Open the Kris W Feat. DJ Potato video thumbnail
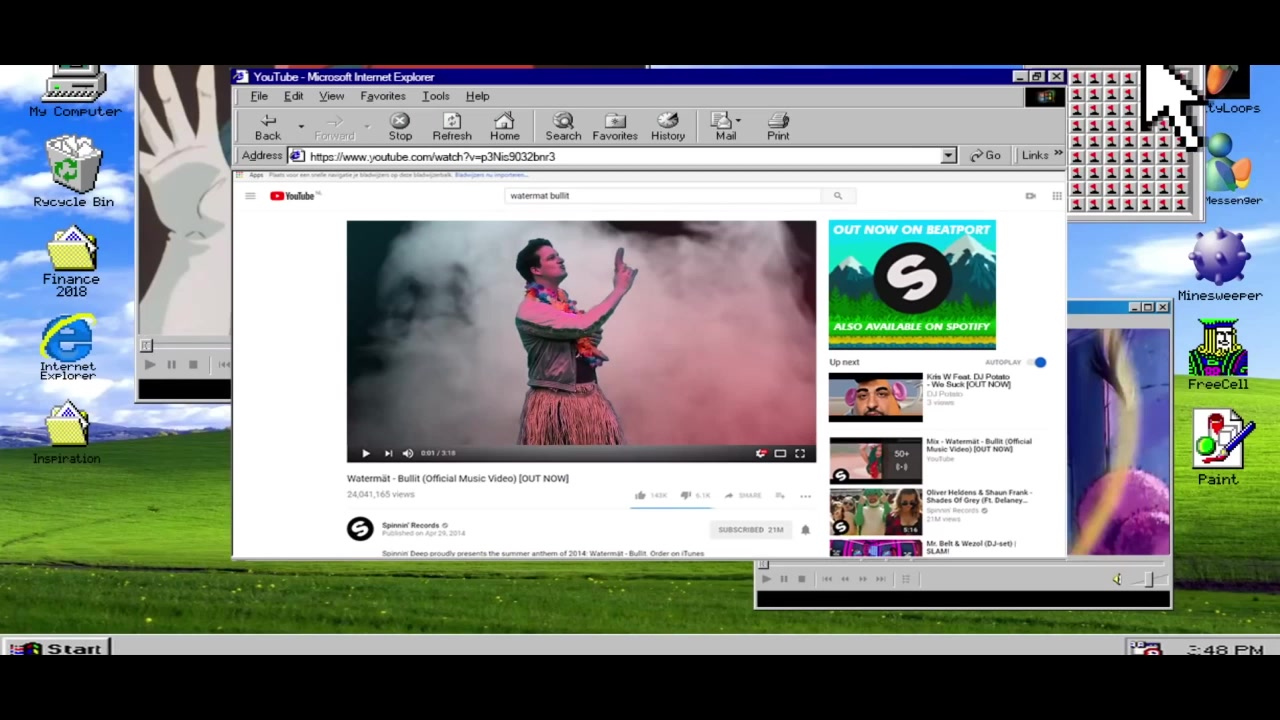 coord(875,397)
